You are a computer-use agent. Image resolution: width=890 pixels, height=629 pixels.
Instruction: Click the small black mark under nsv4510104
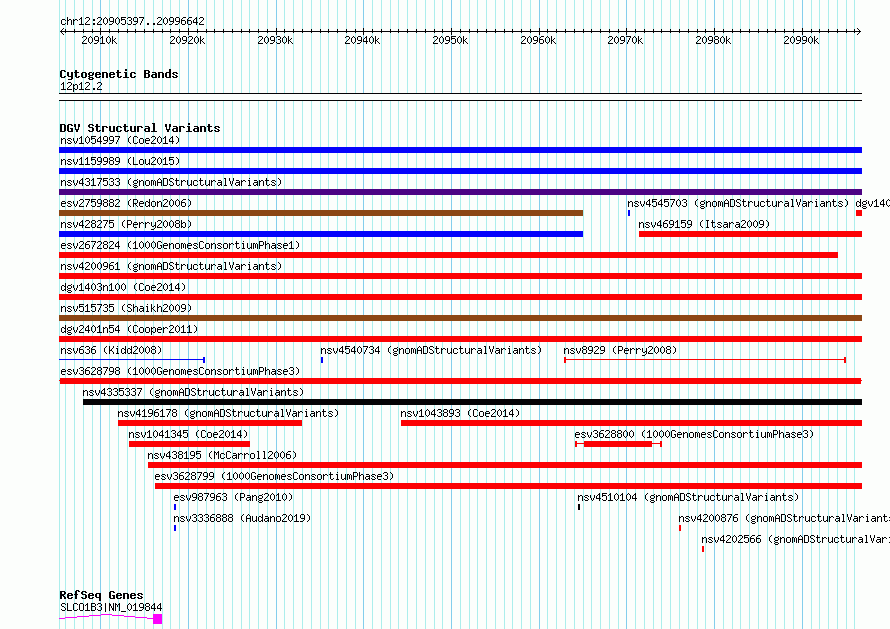[579, 508]
